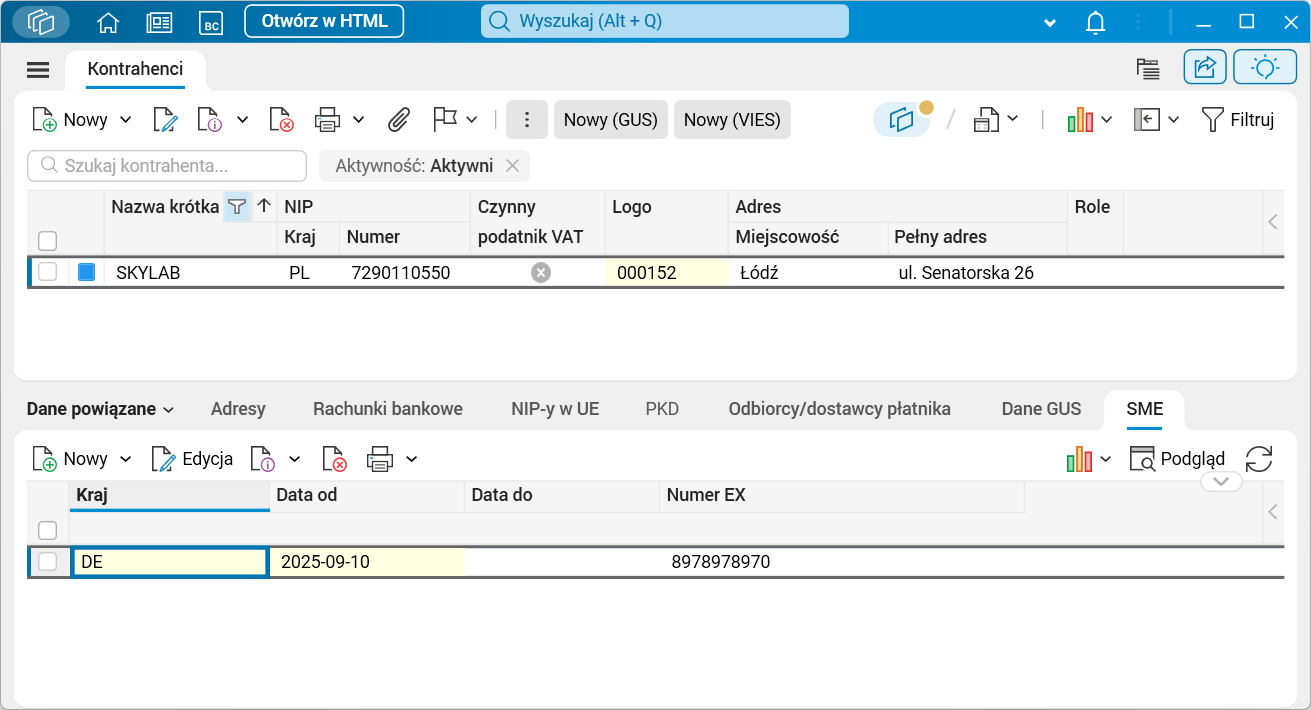Tick the select-all checkbox in the contractors header
1311x710 pixels.
click(48, 241)
